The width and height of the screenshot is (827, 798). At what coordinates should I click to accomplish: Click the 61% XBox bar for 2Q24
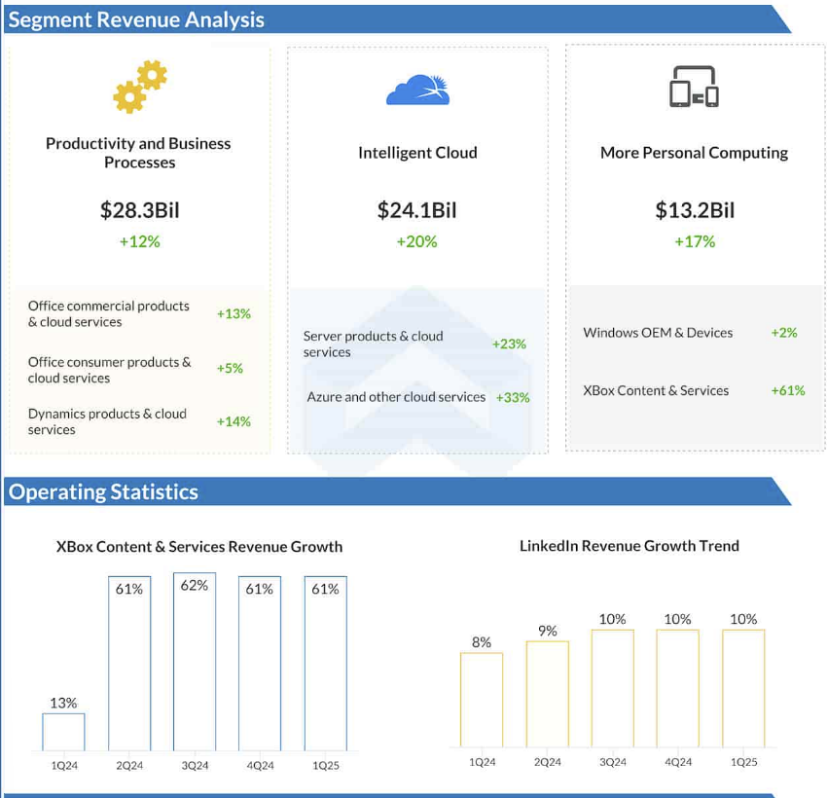coord(129,664)
